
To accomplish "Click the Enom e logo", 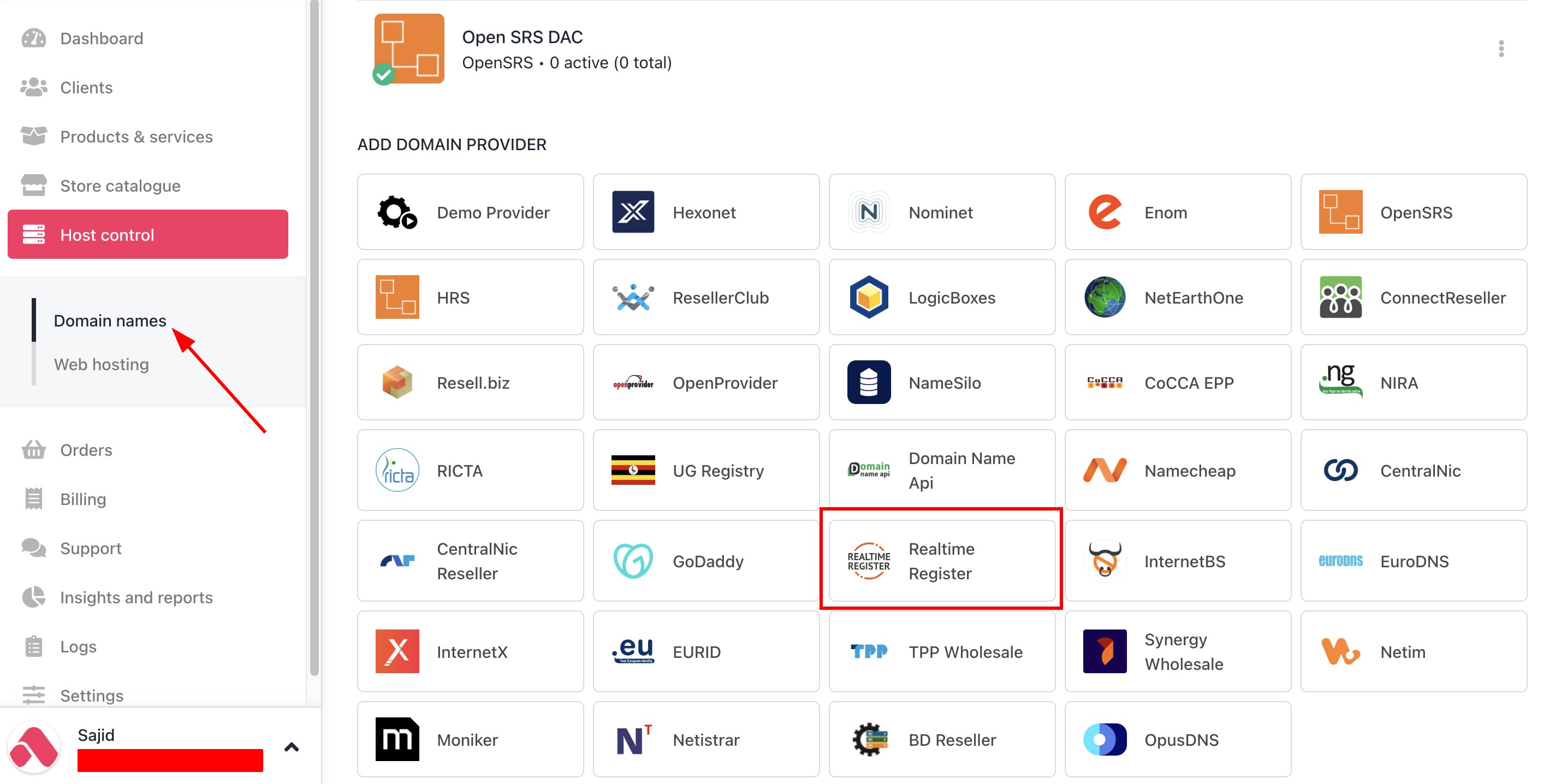I will pos(1105,212).
